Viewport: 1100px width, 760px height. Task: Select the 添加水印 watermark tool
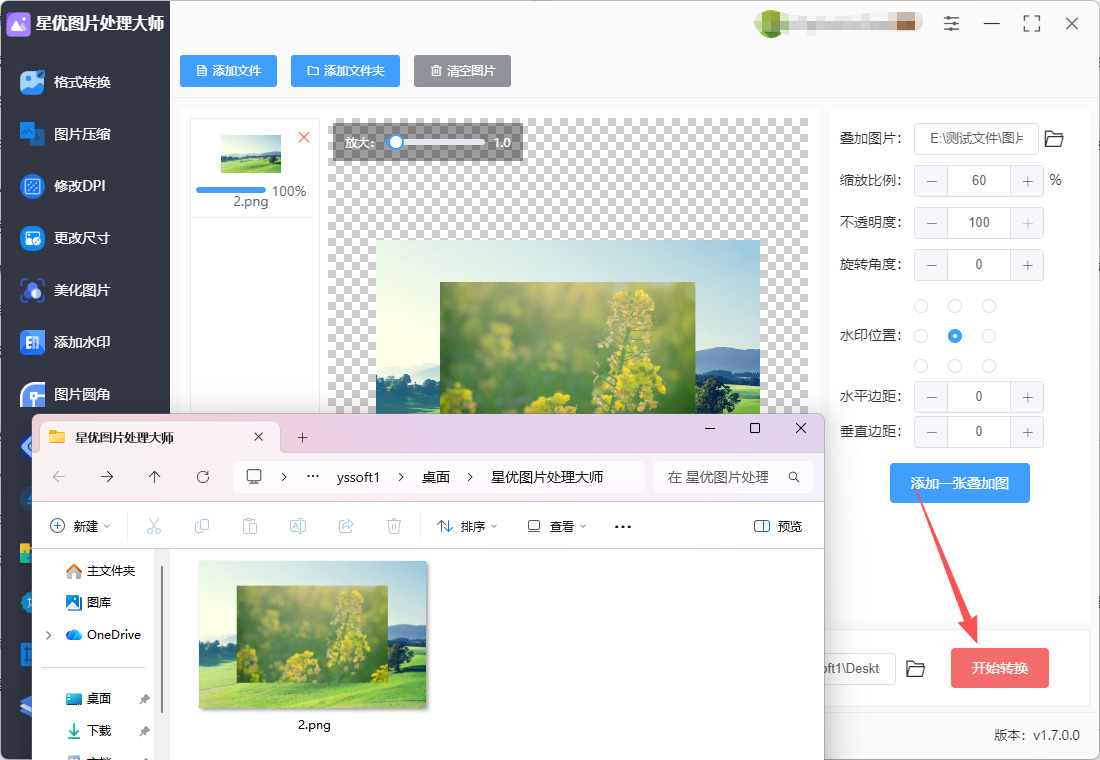coord(80,342)
